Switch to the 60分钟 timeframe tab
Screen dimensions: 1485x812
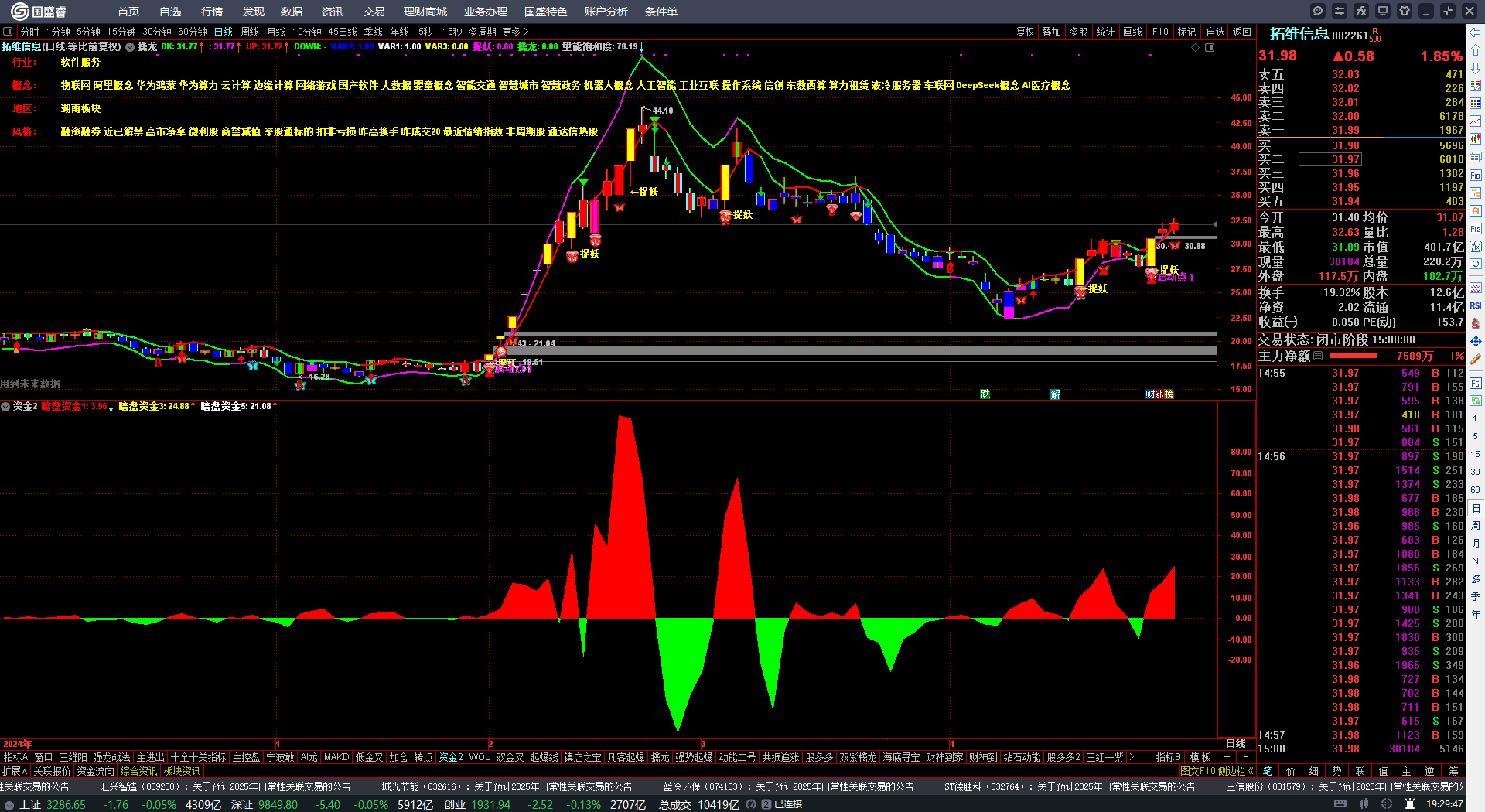[193, 32]
